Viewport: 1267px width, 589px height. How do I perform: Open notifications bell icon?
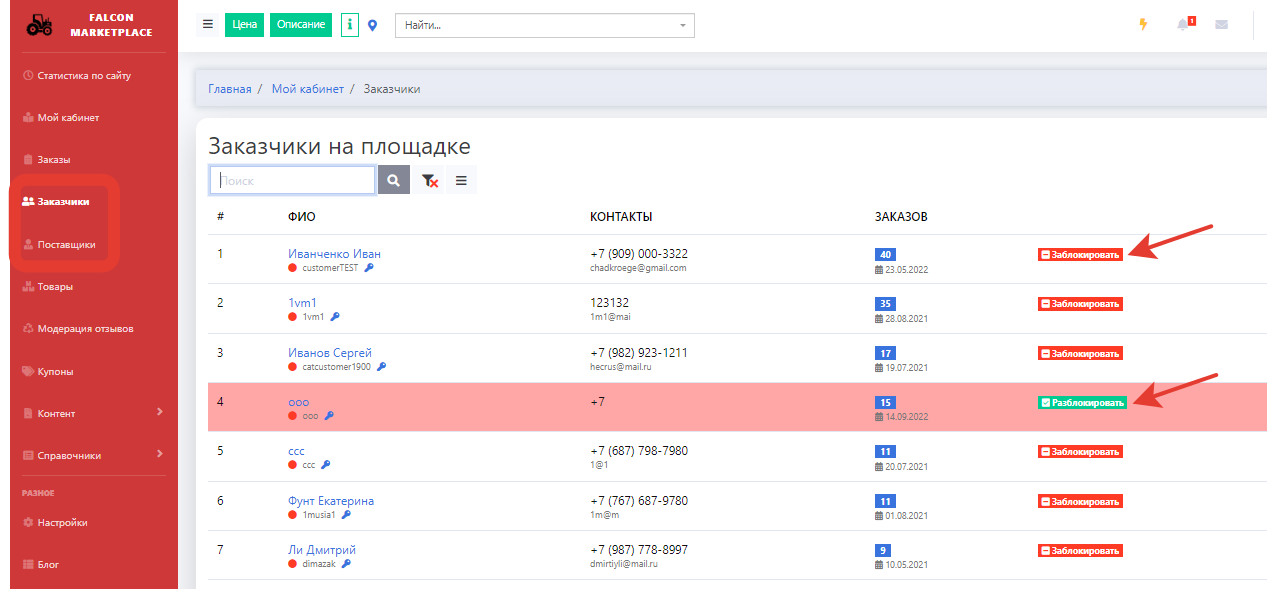(x=1183, y=25)
